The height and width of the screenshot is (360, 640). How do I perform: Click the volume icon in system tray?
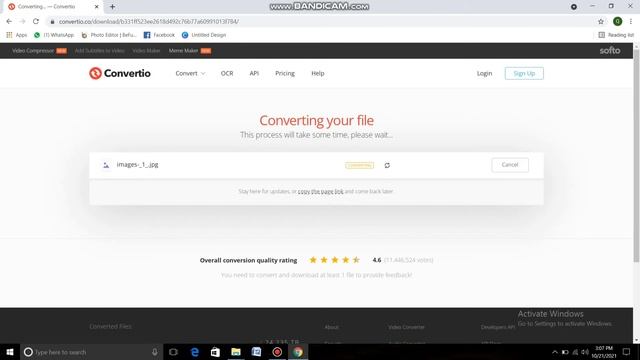click(585, 352)
